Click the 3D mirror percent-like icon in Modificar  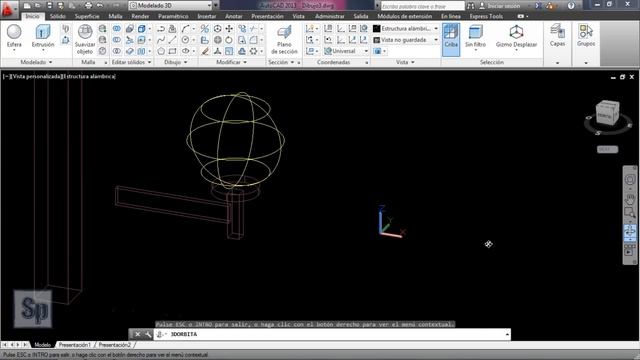tap(204, 29)
